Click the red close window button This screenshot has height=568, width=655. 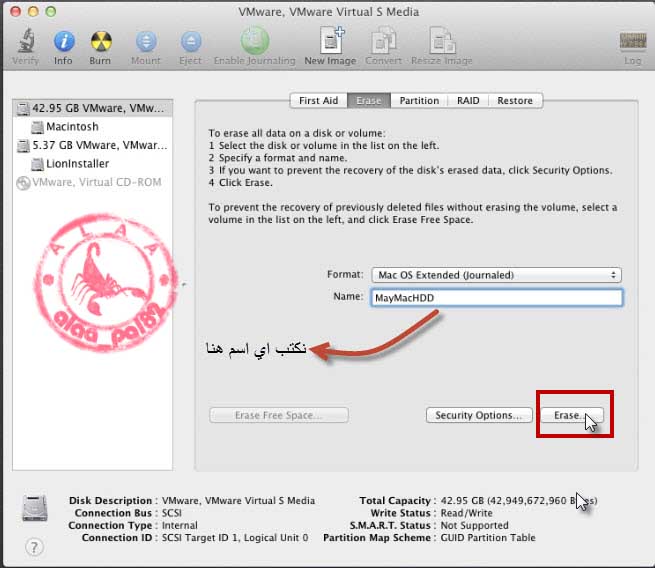15,12
